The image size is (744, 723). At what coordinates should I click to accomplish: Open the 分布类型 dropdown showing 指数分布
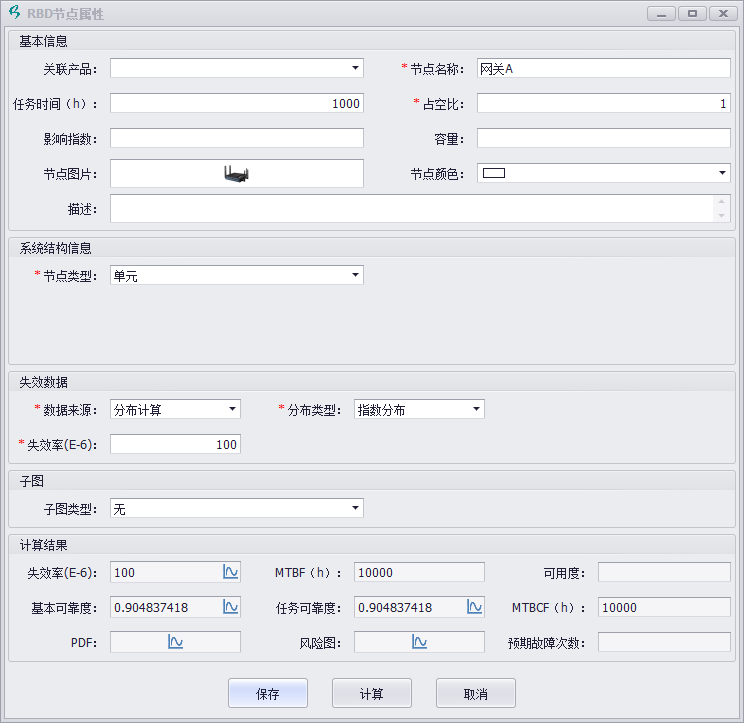coord(476,409)
